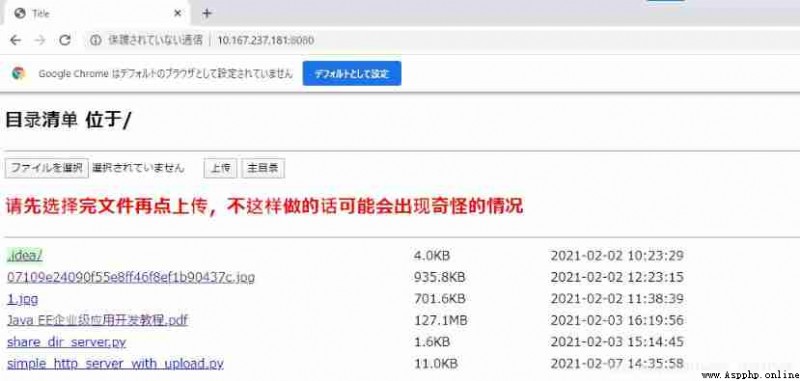This screenshot has height=381, width=800.
Task: Click the 935.8KB size value
Action: [439, 277]
